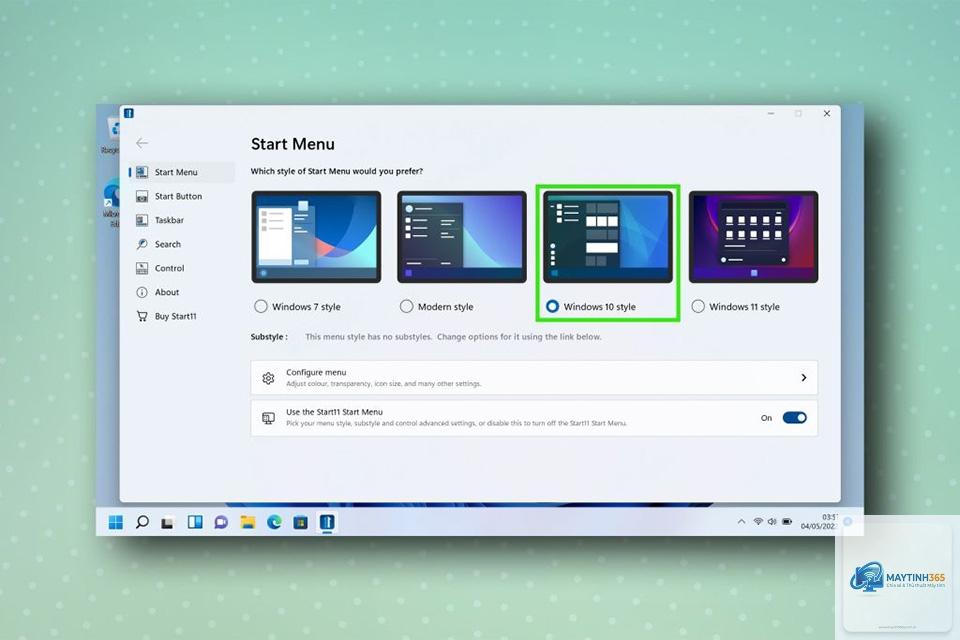The height and width of the screenshot is (640, 960).
Task: Click the volume speaker tray icon
Action: tap(772, 522)
